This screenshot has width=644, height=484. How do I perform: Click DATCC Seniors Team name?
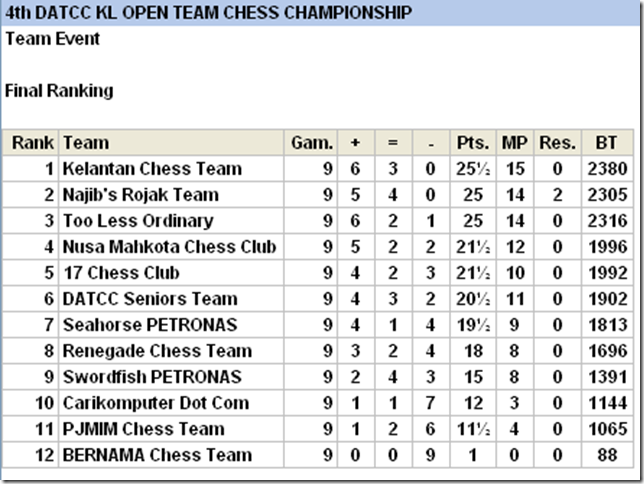click(x=150, y=299)
